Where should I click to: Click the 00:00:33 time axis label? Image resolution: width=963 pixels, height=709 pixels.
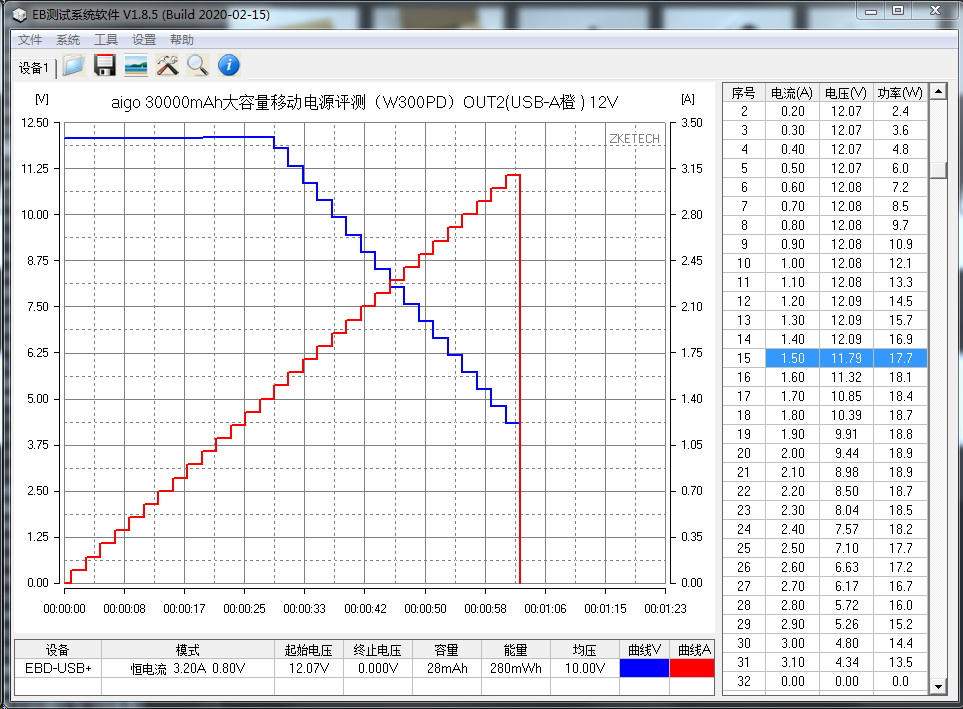point(305,609)
